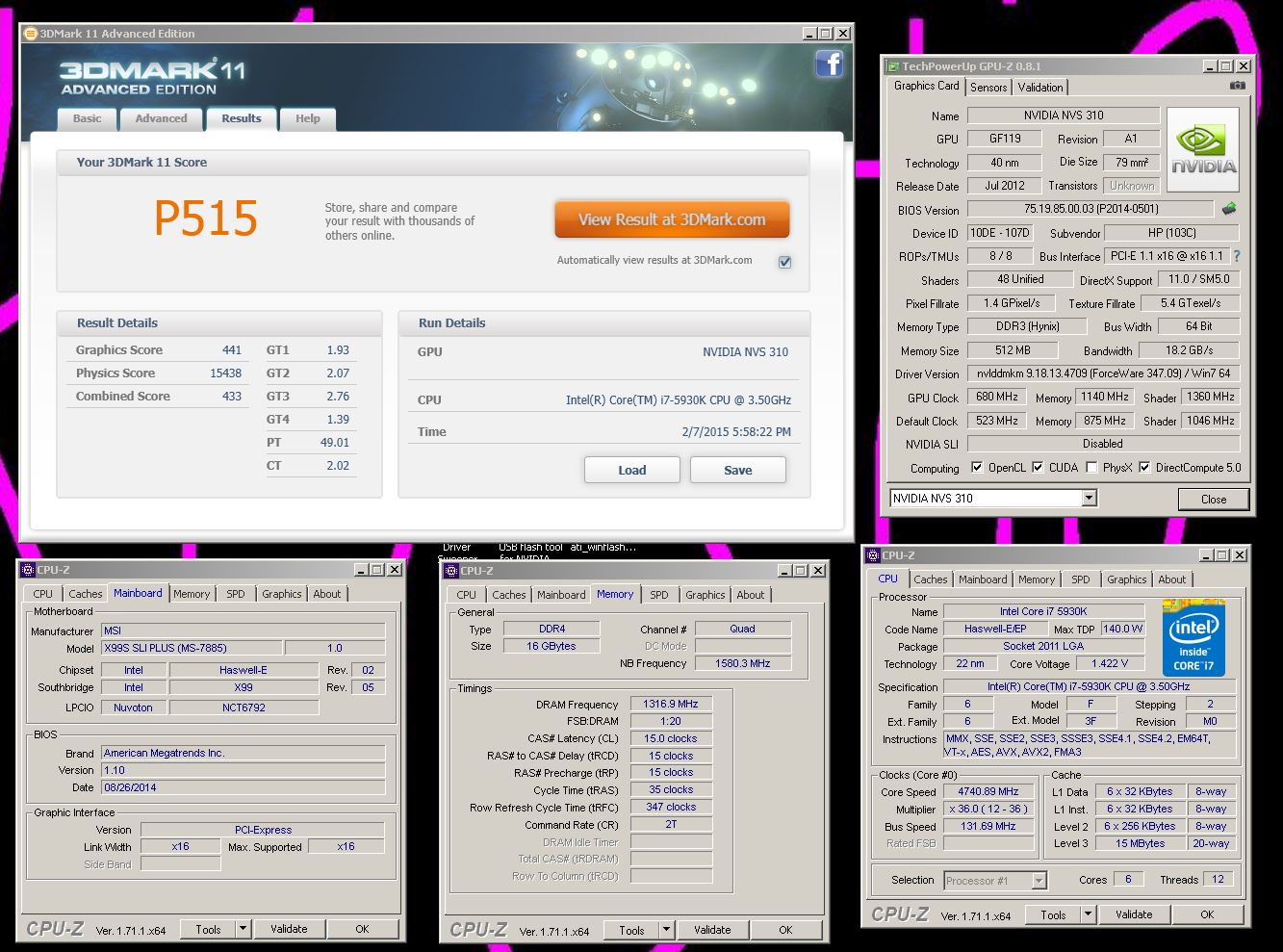Click the GPU-Z screenshot camera icon
Image resolution: width=1283 pixels, height=952 pixels.
pos(1238,86)
